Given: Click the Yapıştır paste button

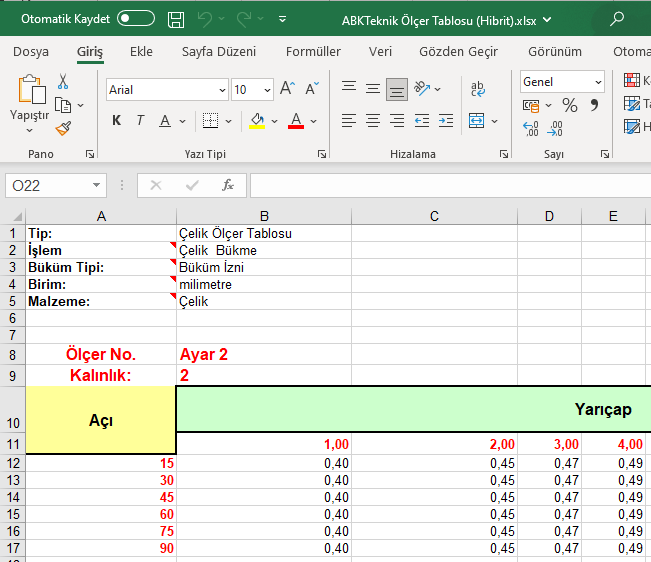Looking at the screenshot, I should click(29, 100).
